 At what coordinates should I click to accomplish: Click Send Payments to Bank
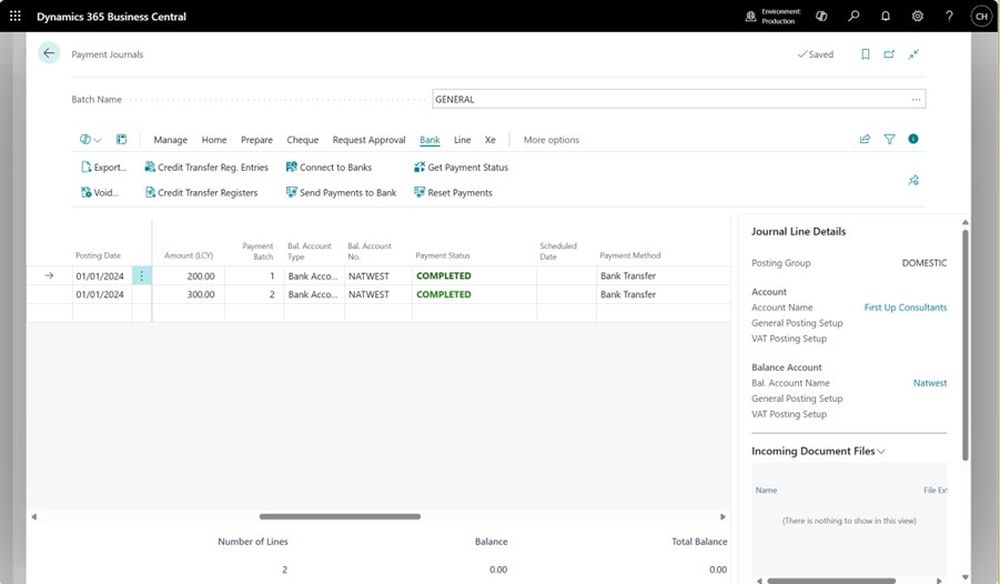[x=341, y=193]
